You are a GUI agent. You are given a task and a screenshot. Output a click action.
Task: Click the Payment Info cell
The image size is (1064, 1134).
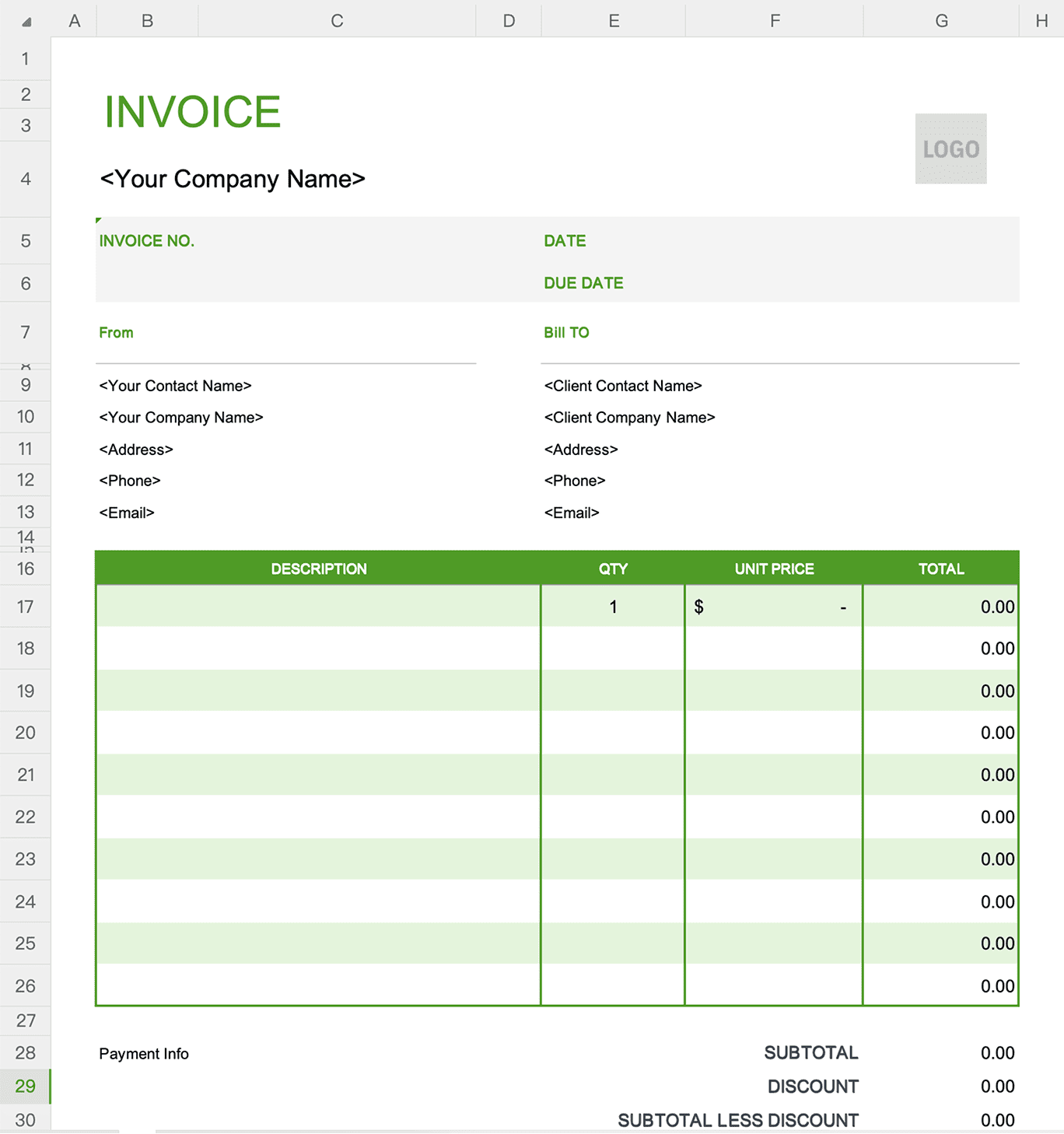(144, 1054)
